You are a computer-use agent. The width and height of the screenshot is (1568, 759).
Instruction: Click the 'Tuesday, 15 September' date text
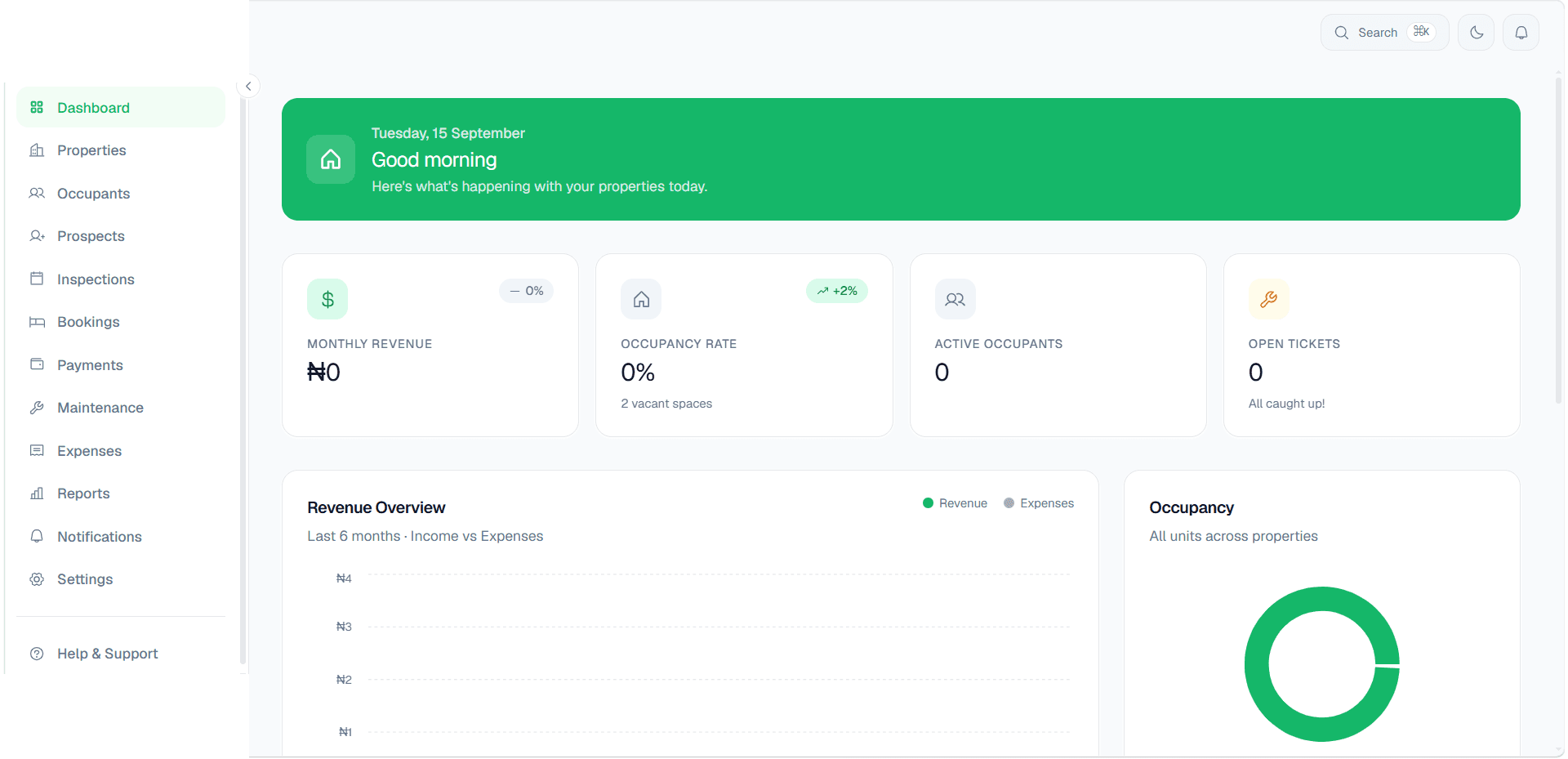(448, 133)
